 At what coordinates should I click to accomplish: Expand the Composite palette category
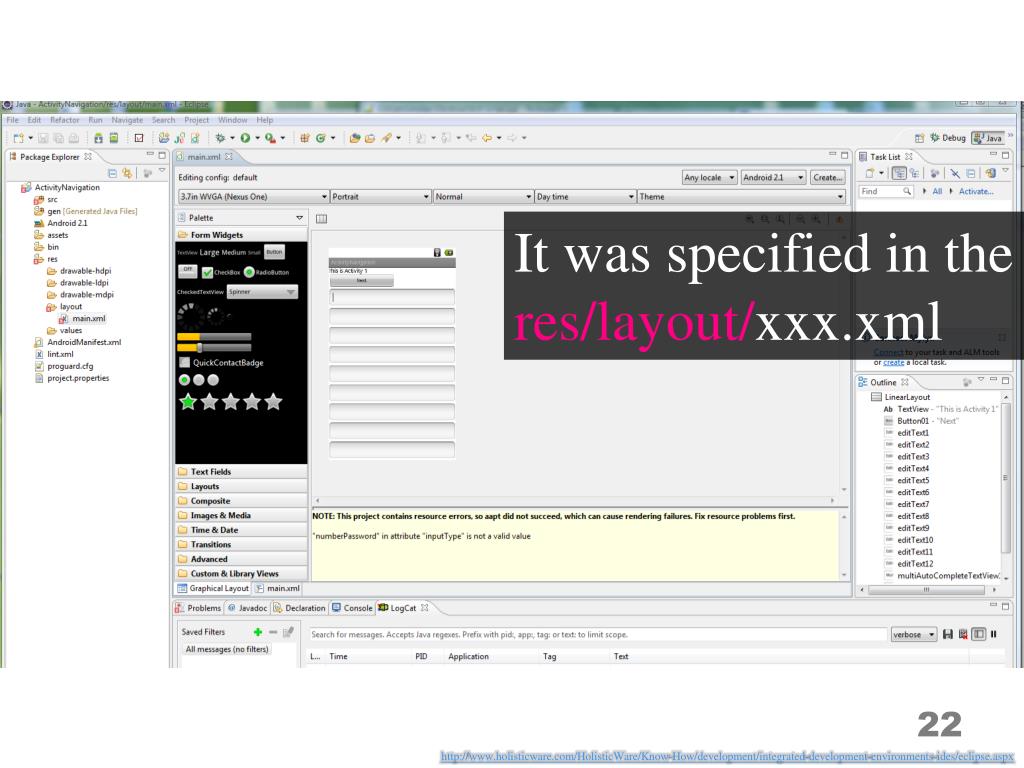pos(241,501)
